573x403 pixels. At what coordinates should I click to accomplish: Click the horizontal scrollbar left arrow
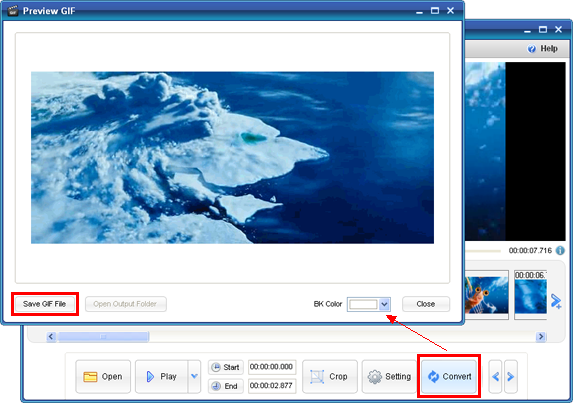coord(51,336)
